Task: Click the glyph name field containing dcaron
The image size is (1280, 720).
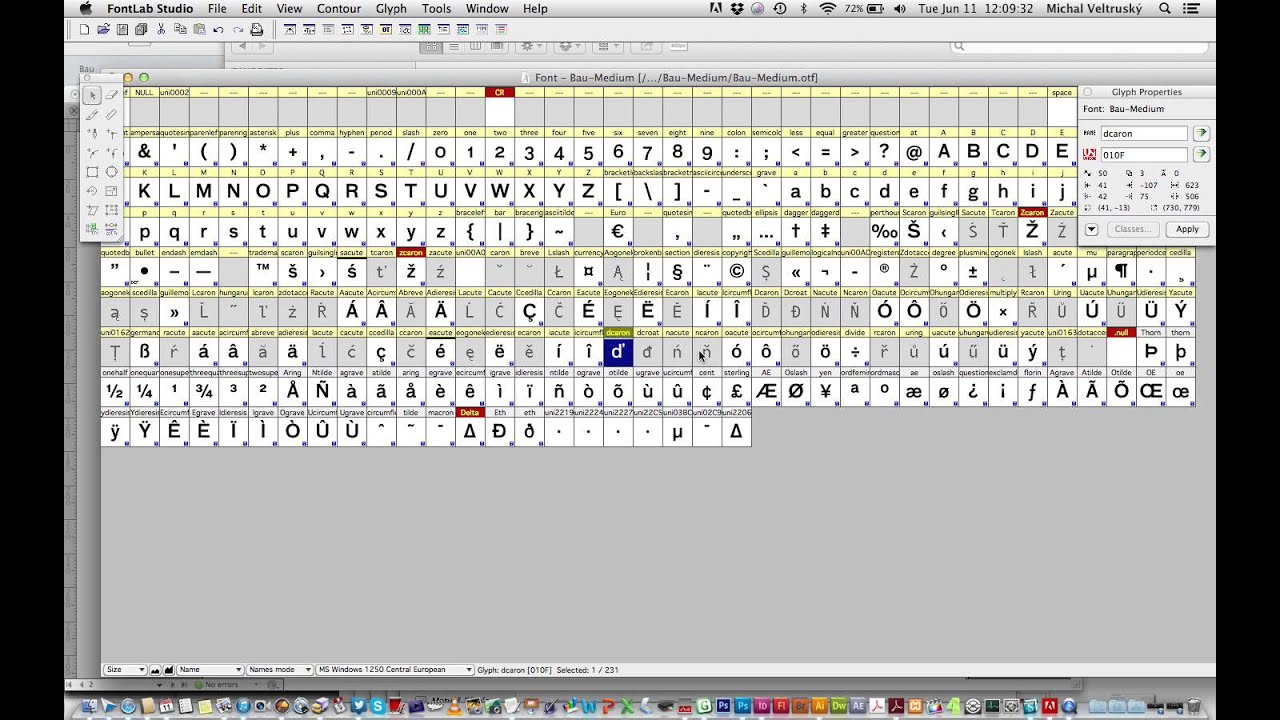Action: point(1145,133)
